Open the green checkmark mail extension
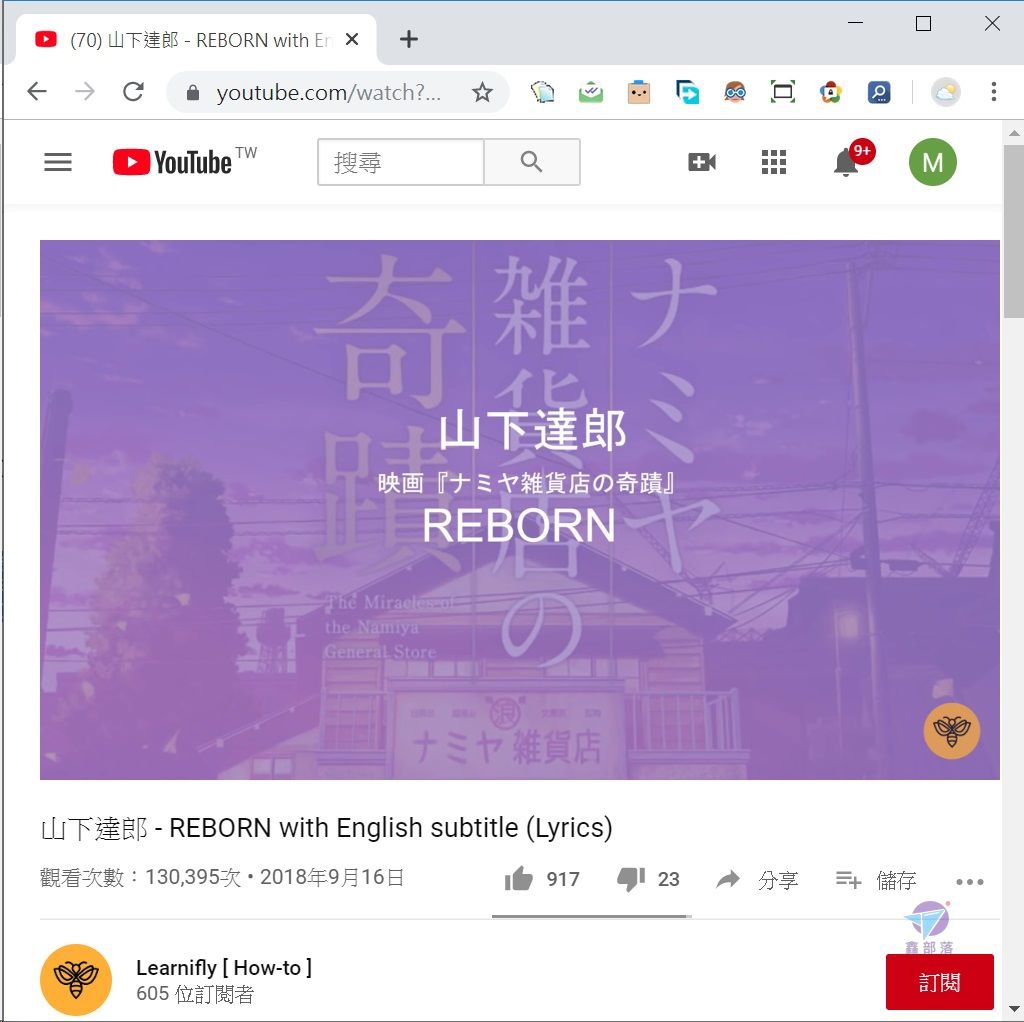Image resolution: width=1024 pixels, height=1022 pixels. [590, 92]
